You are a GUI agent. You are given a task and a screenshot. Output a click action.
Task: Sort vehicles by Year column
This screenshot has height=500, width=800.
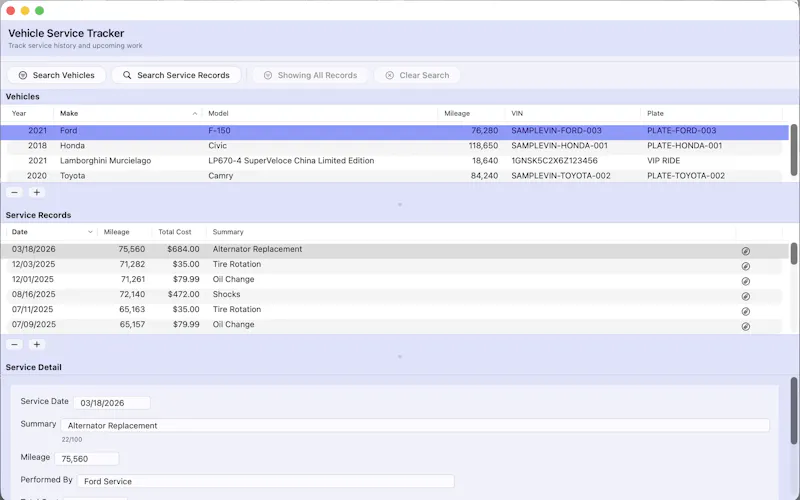point(28,113)
